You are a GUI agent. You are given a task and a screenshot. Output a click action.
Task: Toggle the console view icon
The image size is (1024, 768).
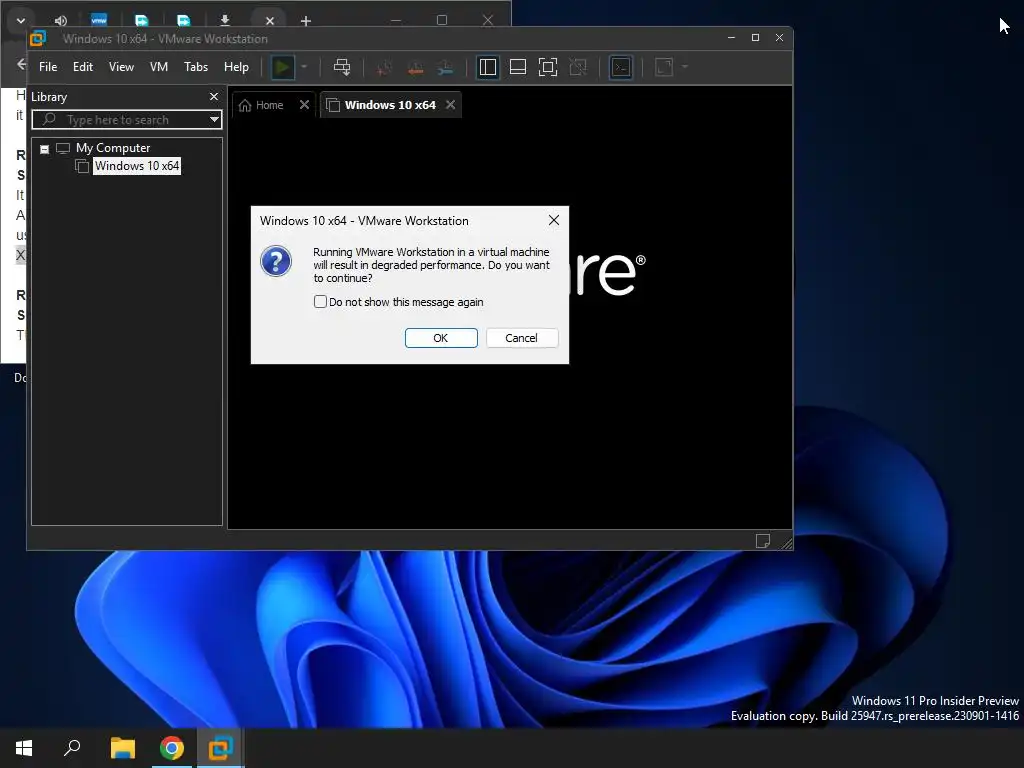point(621,67)
